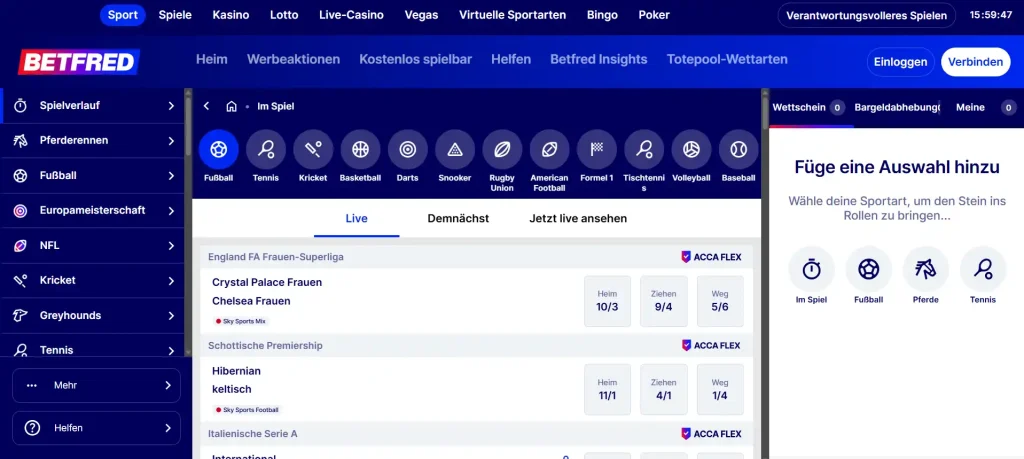Bet Ziehen 9/4 in Chelsea Frauen match
This screenshot has width=1024, height=459.
(664, 301)
